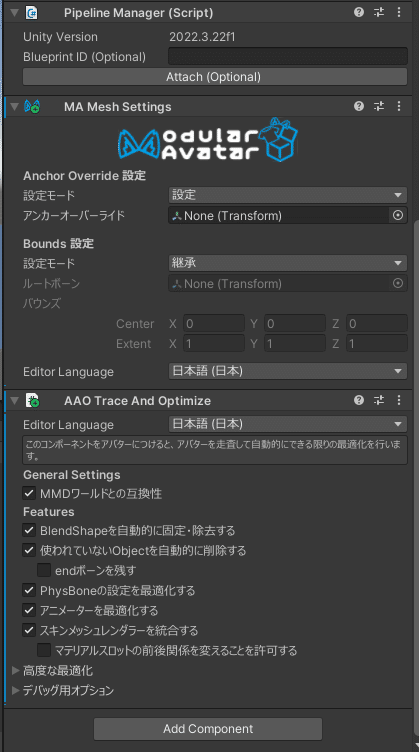Click the Features heading
The image size is (419, 752).
(48, 512)
